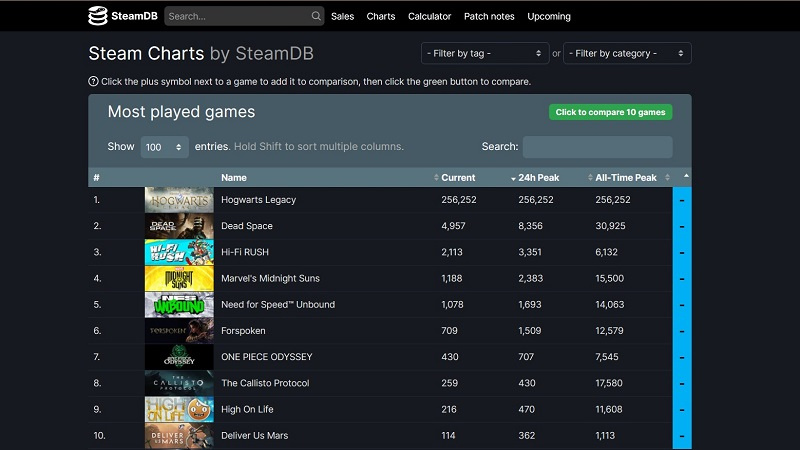Remove ONE PIECE ODYSSEY from comparison
Image resolution: width=800 pixels, height=450 pixels.
tap(682, 357)
